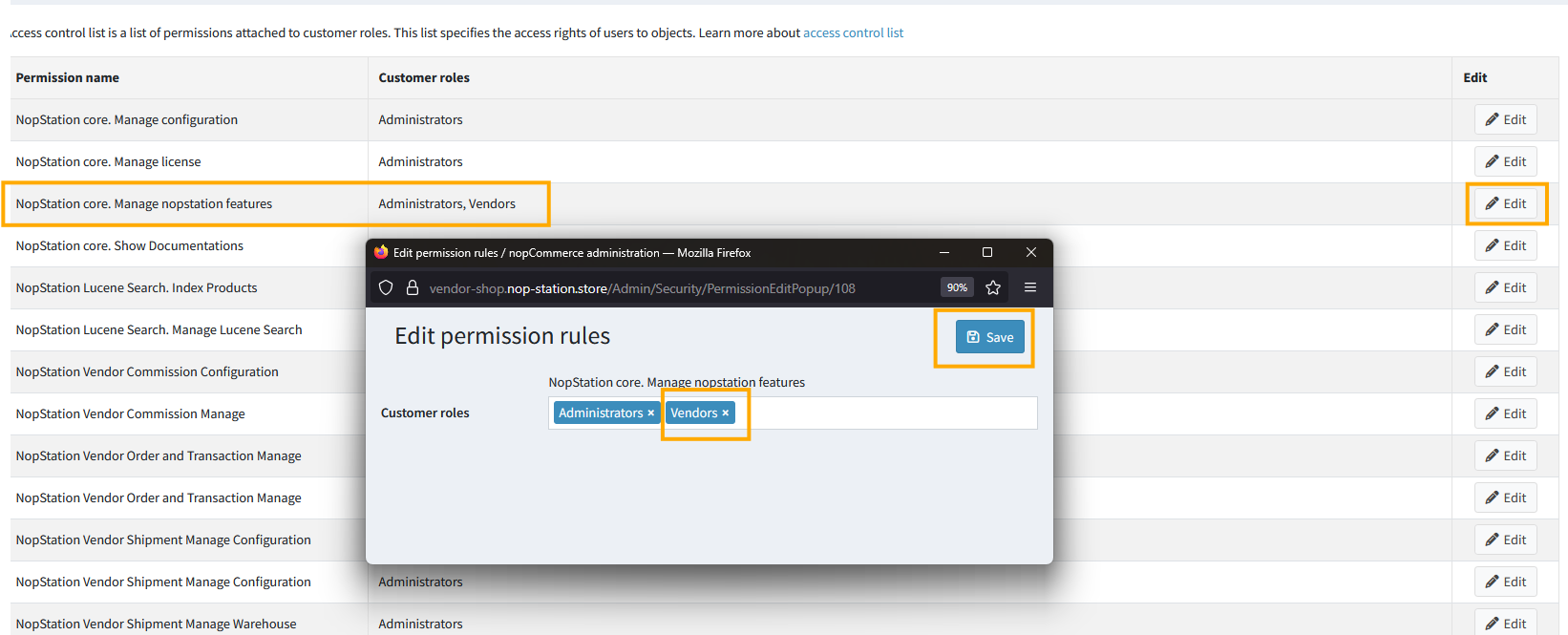Bookmark this page with the star icon
The width and height of the screenshot is (1568, 635).
pyautogui.click(x=993, y=287)
